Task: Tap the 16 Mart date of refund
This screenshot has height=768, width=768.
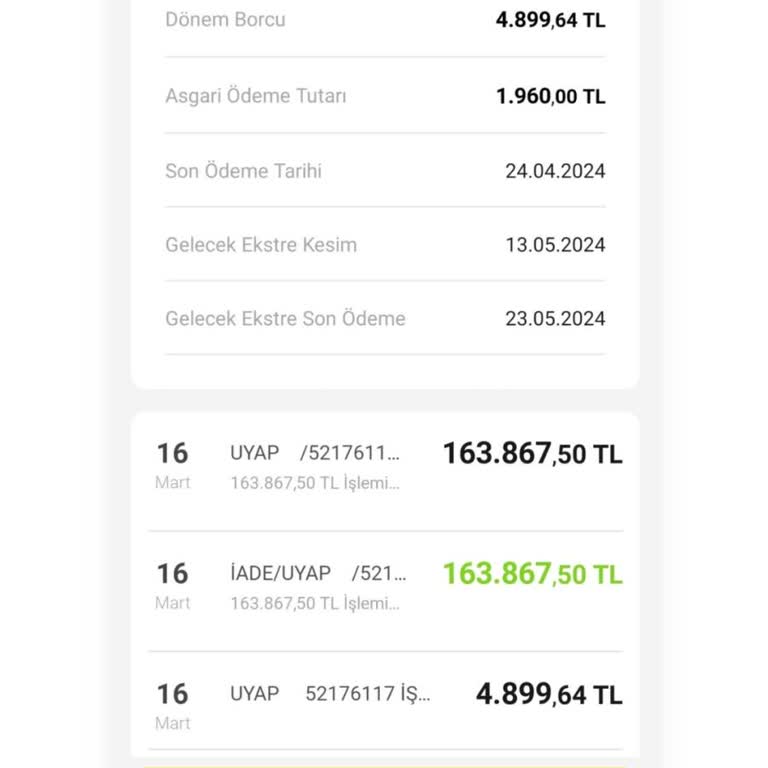Action: [172, 586]
